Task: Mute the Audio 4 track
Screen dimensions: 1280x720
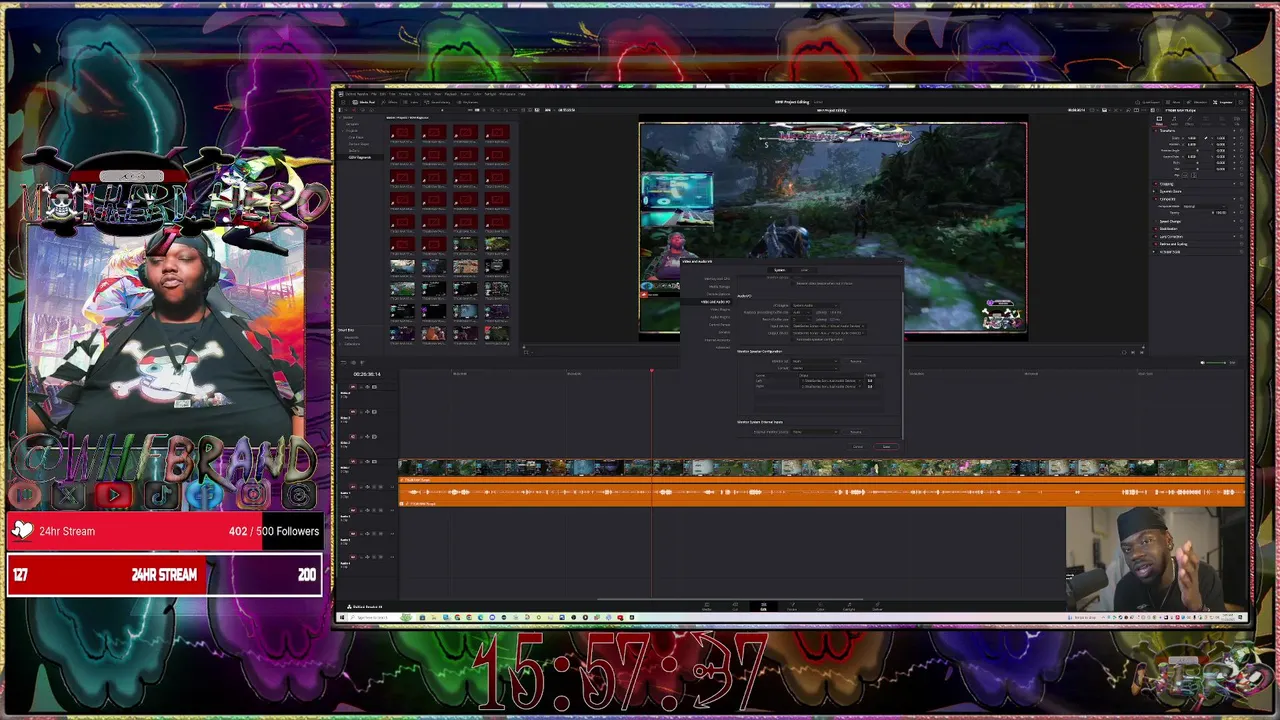Action: coord(381,557)
